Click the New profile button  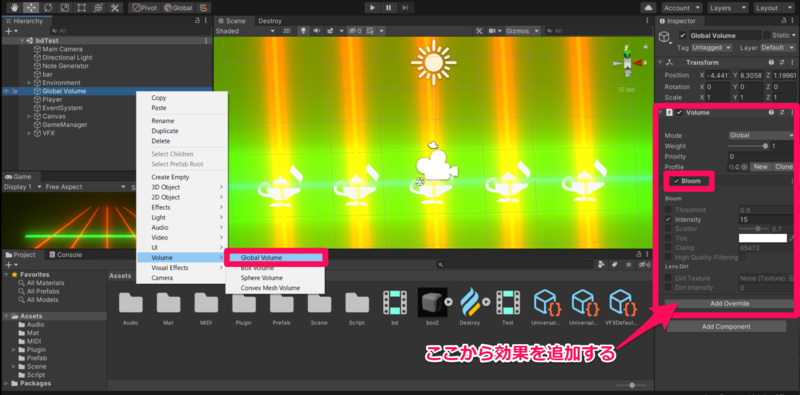pyautogui.click(x=761, y=167)
